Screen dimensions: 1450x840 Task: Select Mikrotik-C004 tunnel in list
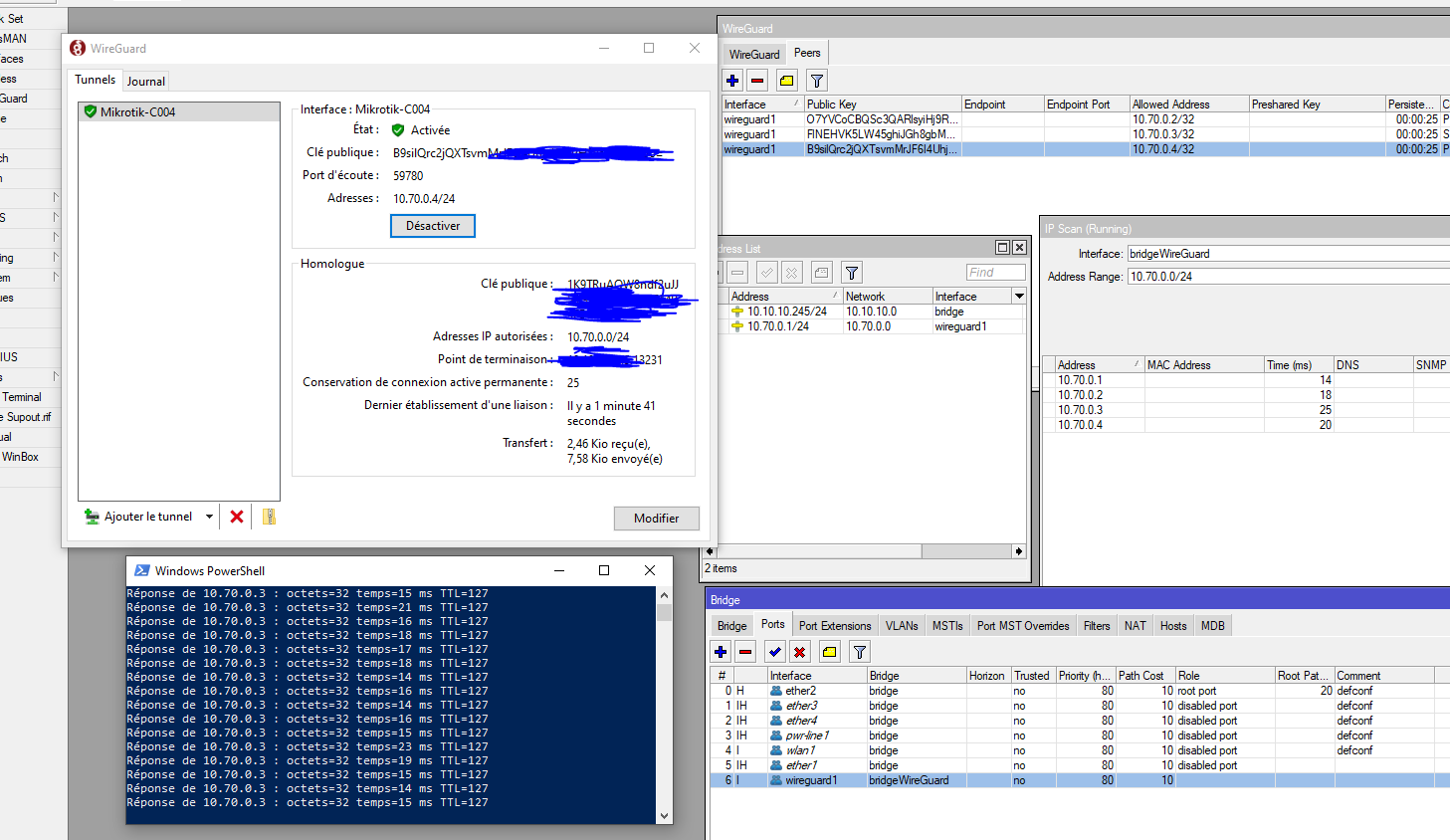tap(179, 112)
